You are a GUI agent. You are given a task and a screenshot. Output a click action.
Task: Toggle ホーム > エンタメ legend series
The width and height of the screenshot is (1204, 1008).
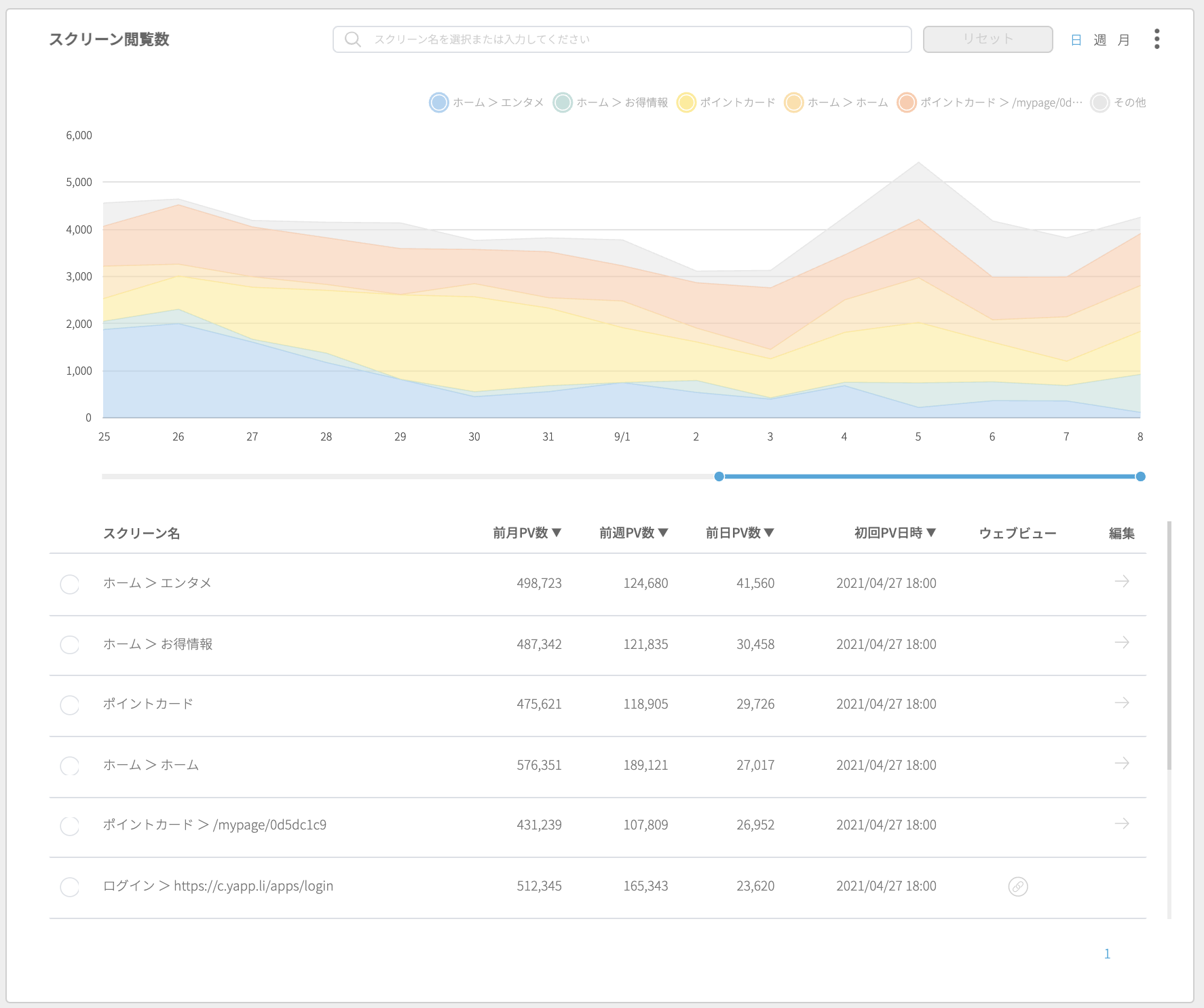point(487,102)
